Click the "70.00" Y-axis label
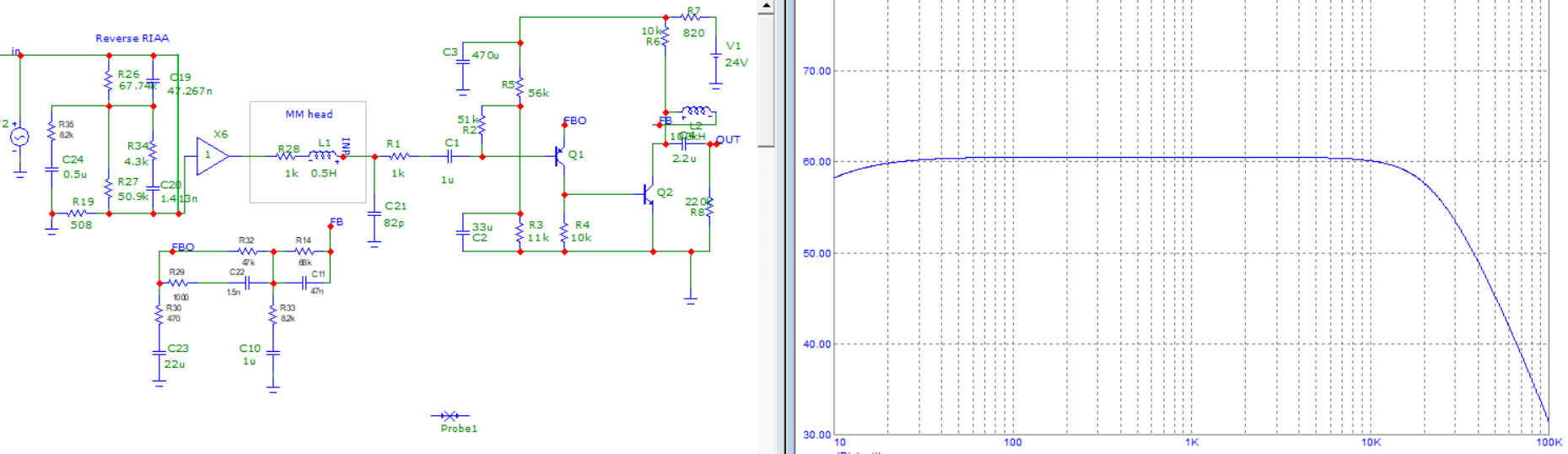Viewport: 1568px width, 454px height. (816, 71)
